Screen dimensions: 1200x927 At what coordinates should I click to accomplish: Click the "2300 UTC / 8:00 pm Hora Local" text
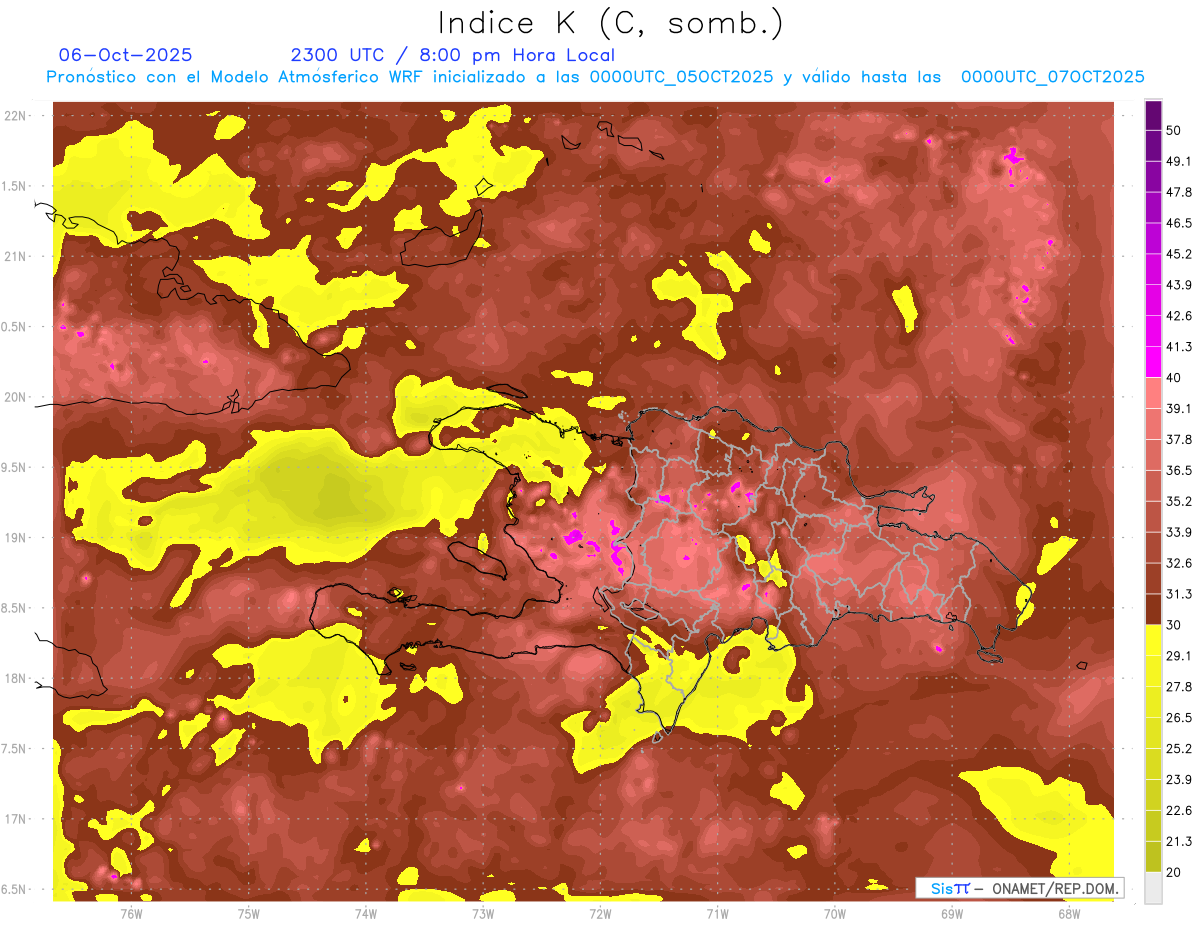[x=452, y=55]
